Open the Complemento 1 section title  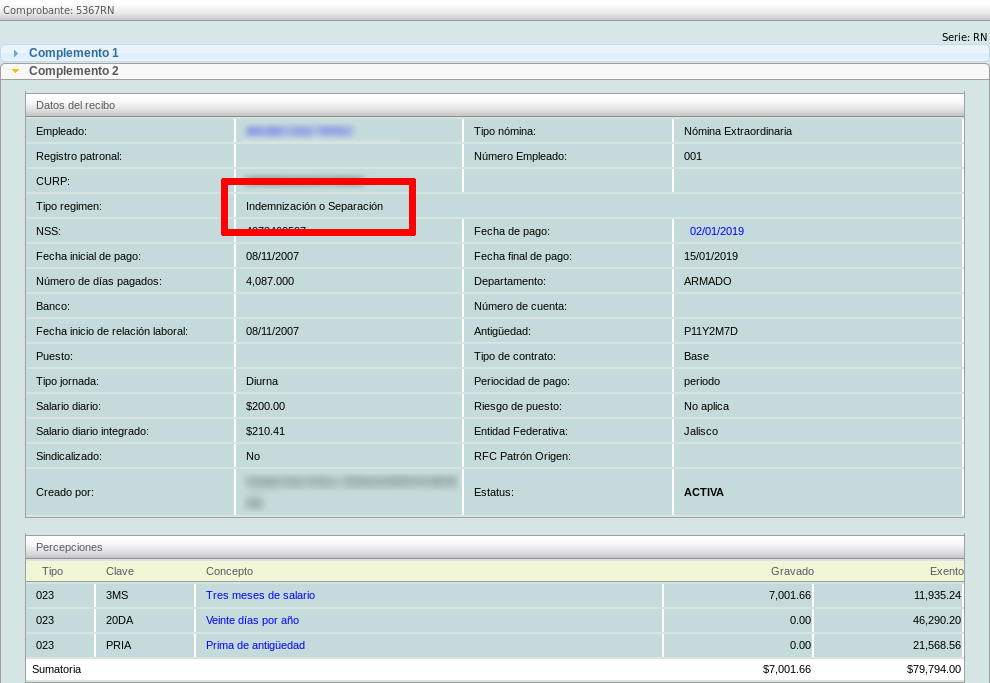point(73,53)
